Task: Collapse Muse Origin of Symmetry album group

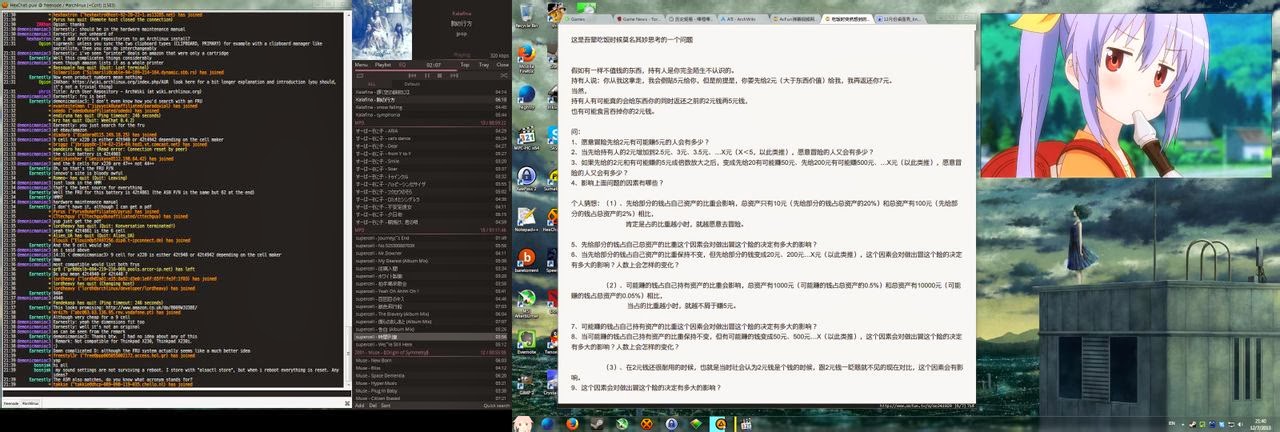Action: click(x=432, y=352)
